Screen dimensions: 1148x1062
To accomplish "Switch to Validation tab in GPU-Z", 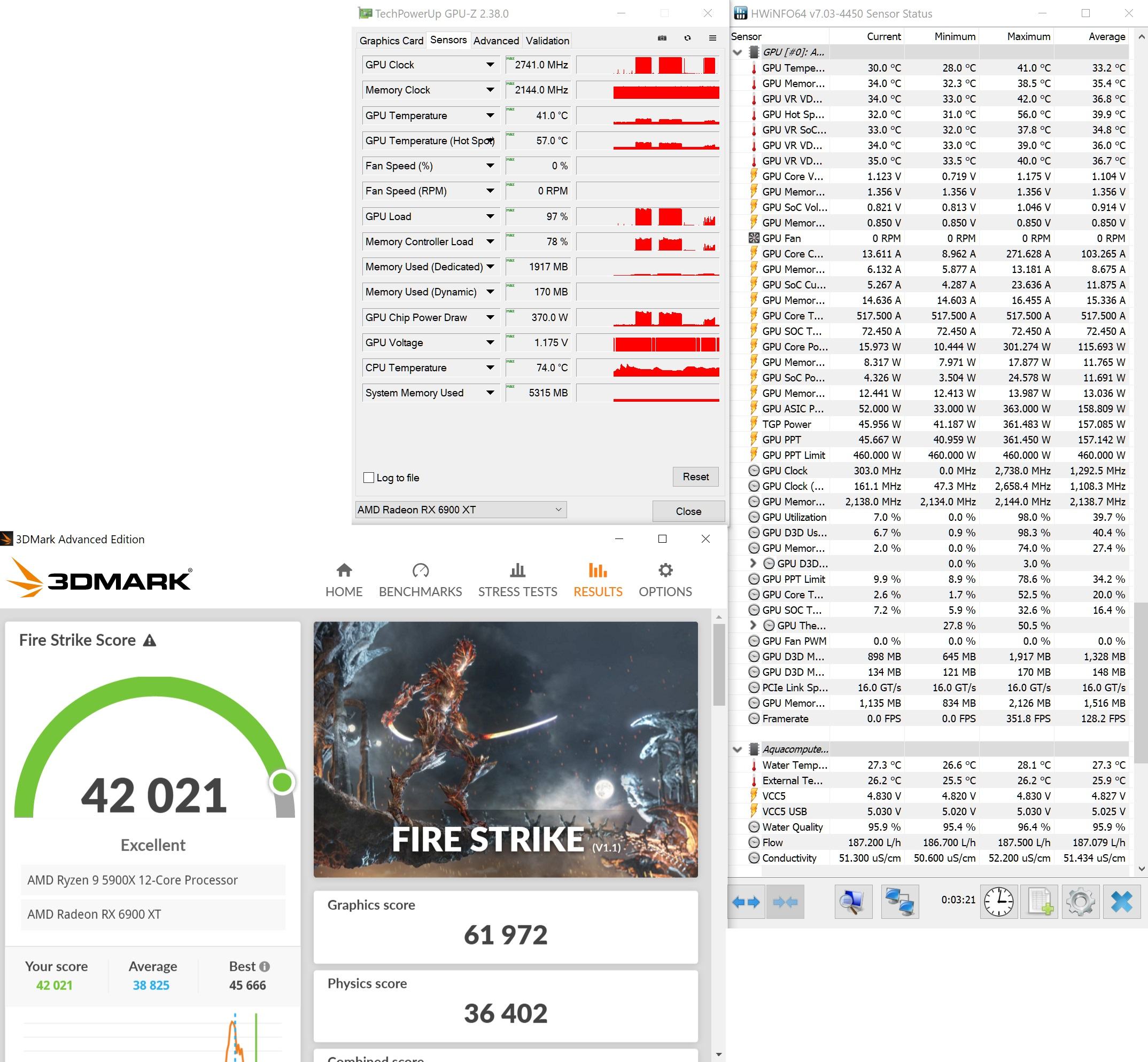I will 547,41.
